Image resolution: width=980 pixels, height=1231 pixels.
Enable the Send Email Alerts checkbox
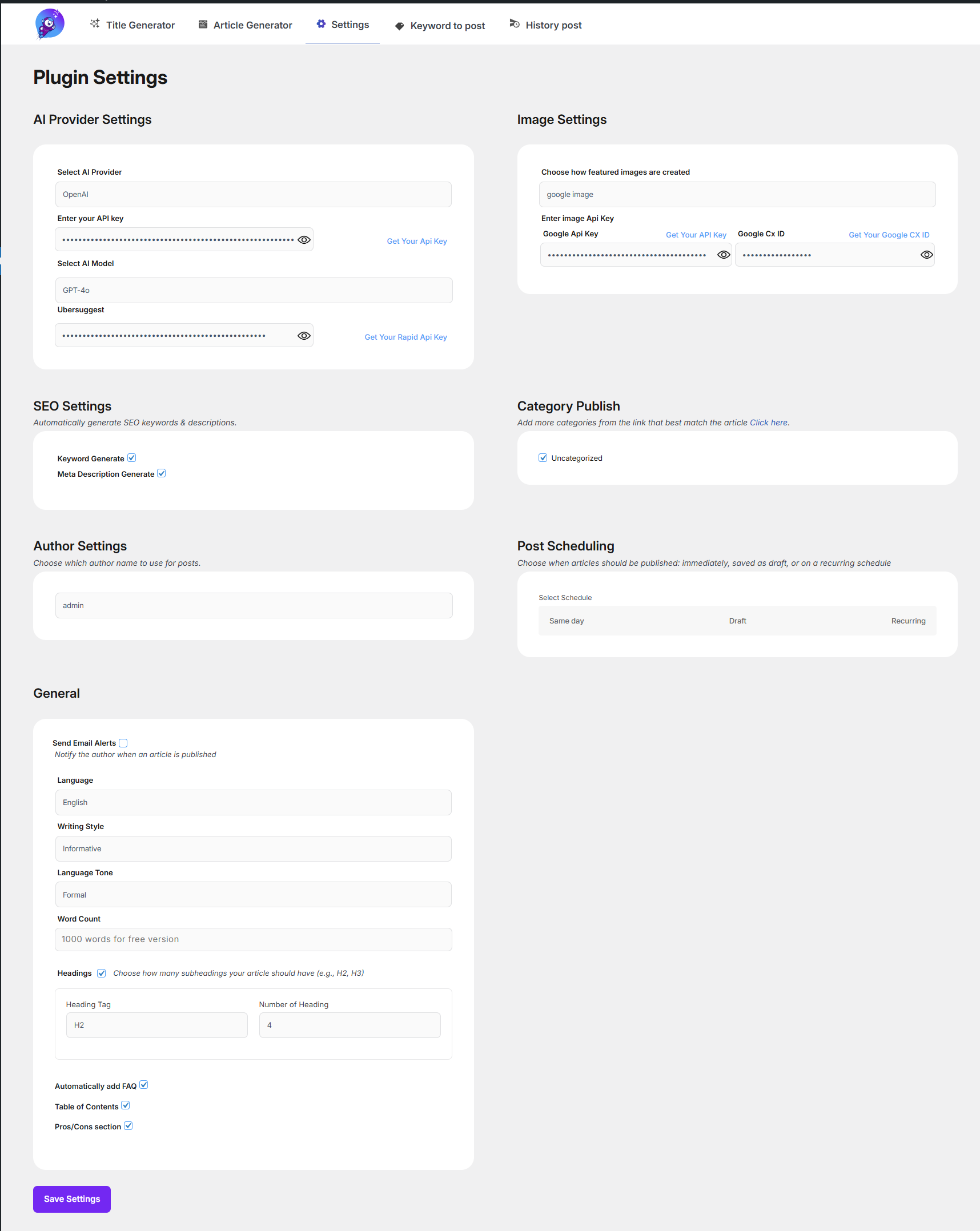point(123,743)
